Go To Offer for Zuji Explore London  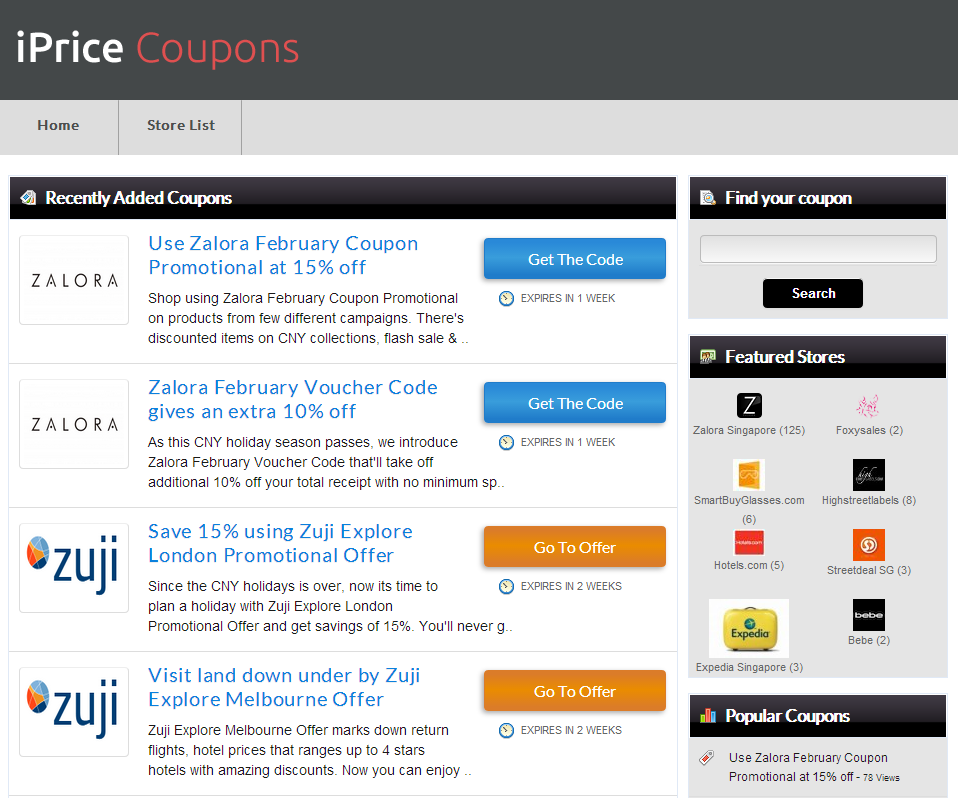tap(575, 547)
